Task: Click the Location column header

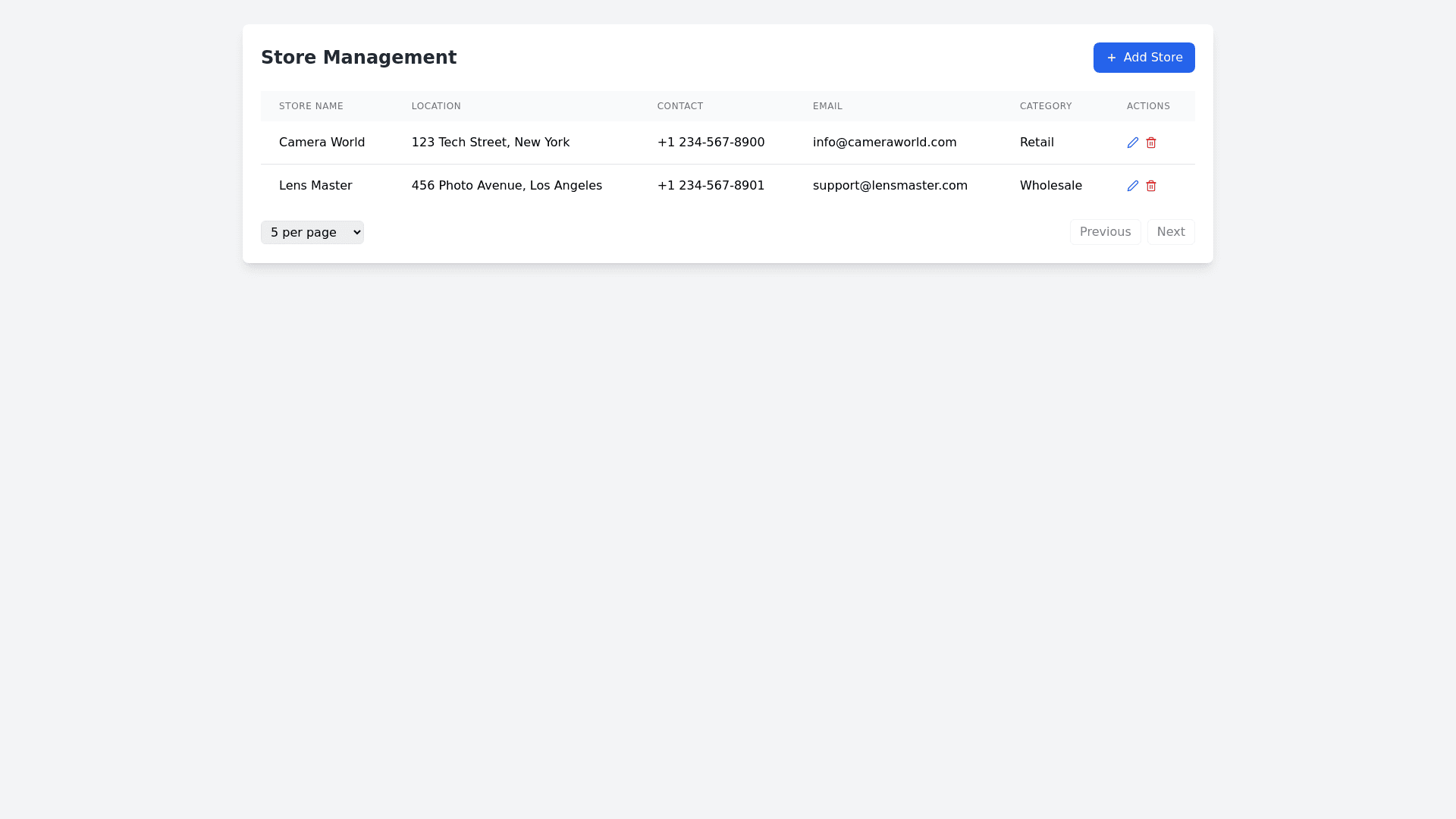Action: coord(436,106)
